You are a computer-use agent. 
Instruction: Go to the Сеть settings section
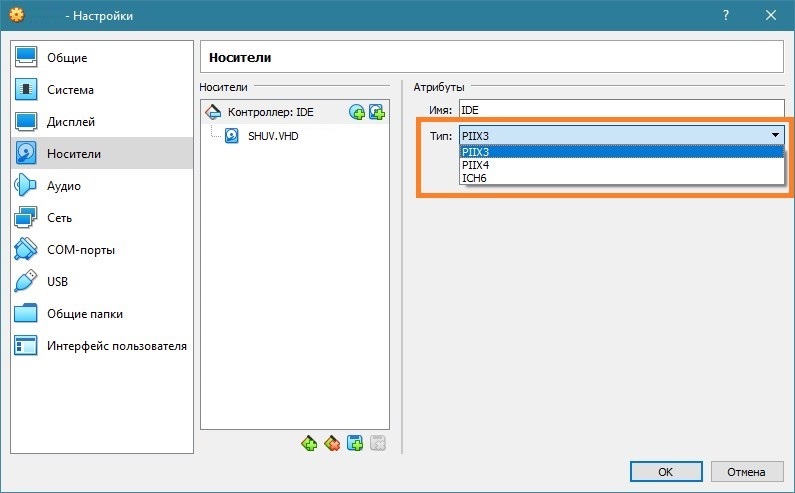pos(59,218)
